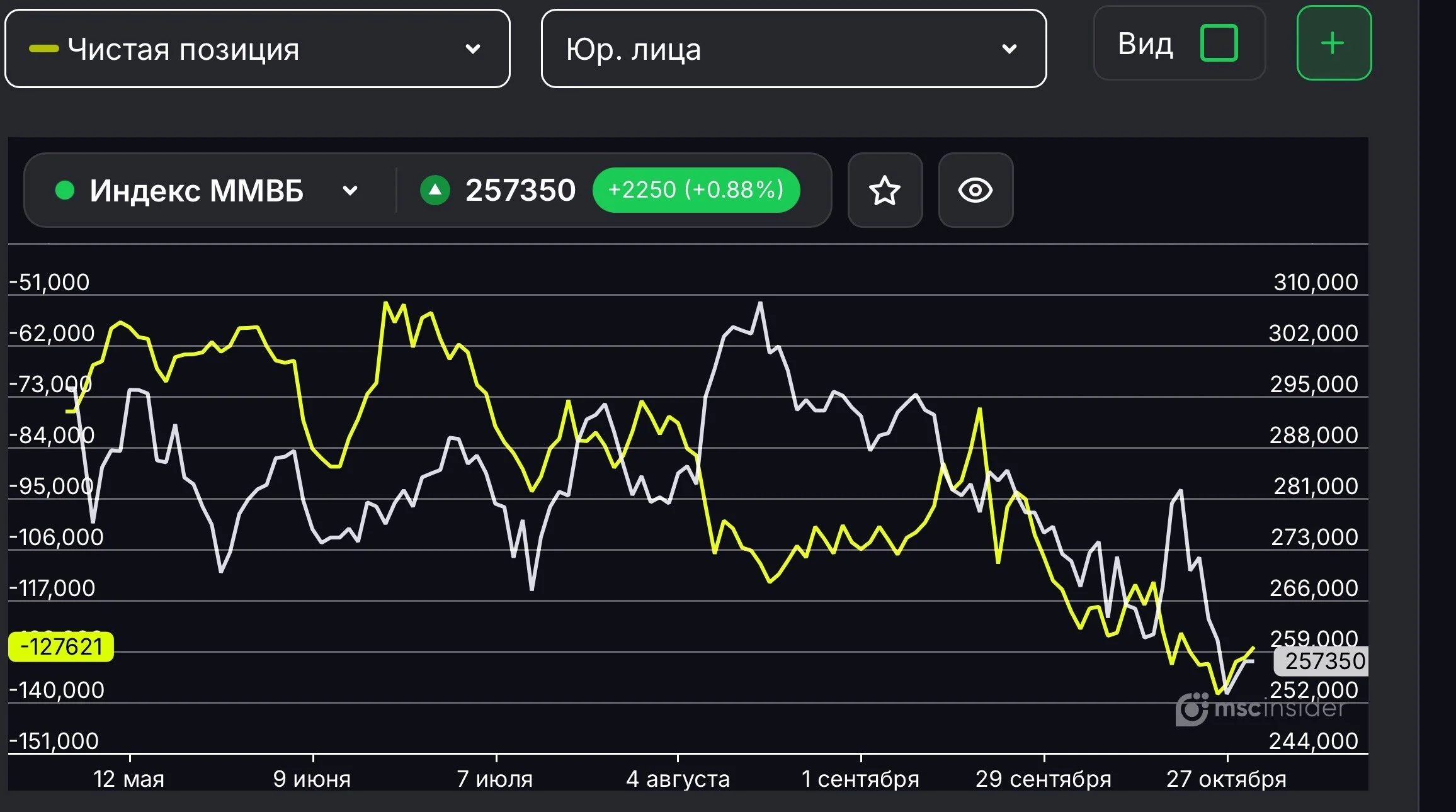Click the Вид view button label
The height and width of the screenshot is (812, 1456).
pos(1146,44)
